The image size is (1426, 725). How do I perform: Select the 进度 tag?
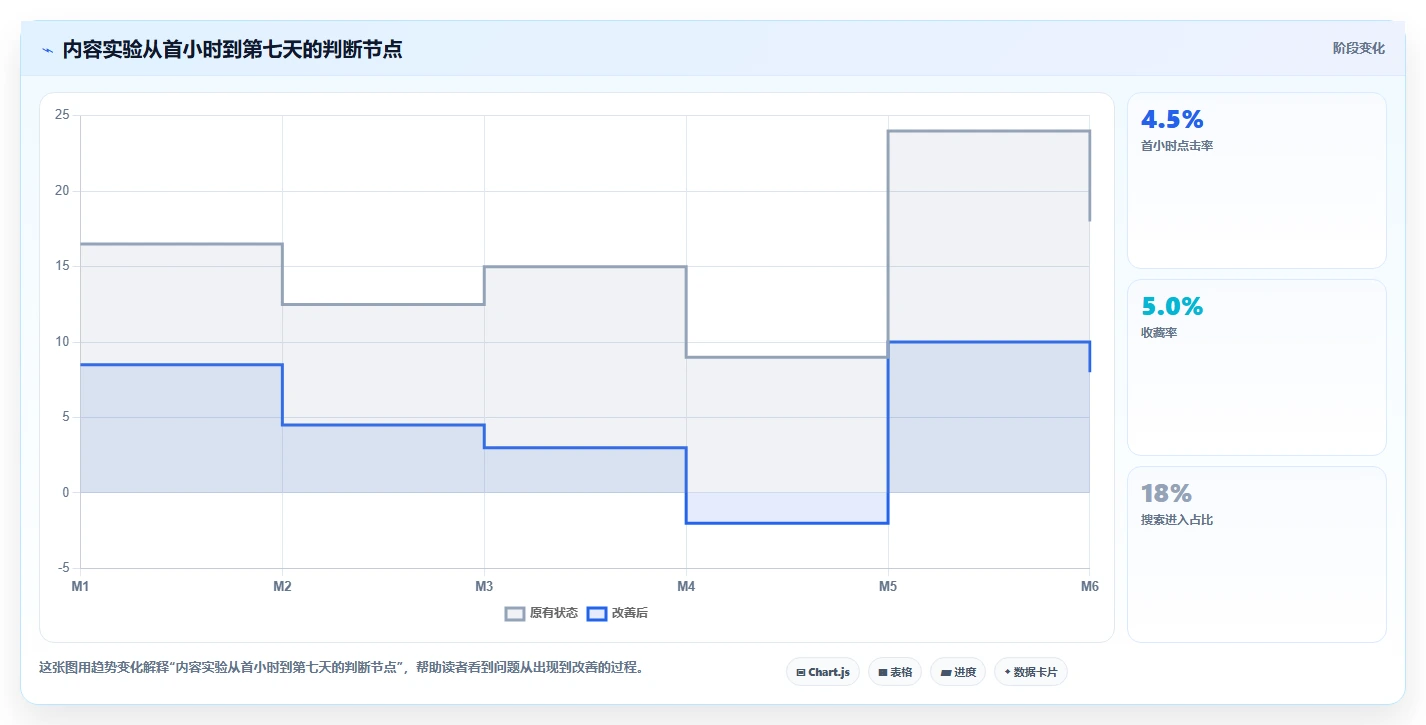tap(958, 672)
